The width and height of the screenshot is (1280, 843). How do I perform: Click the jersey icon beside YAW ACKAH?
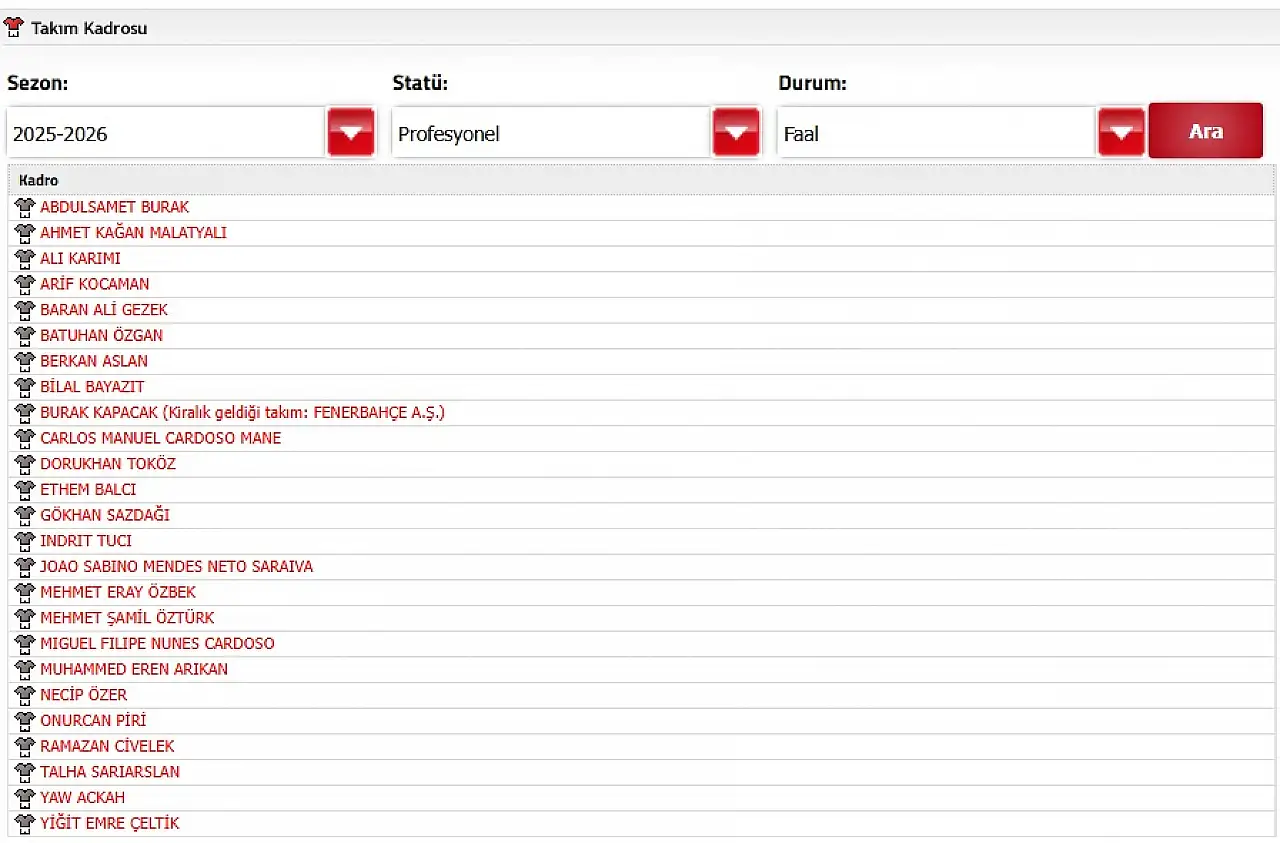coord(25,798)
